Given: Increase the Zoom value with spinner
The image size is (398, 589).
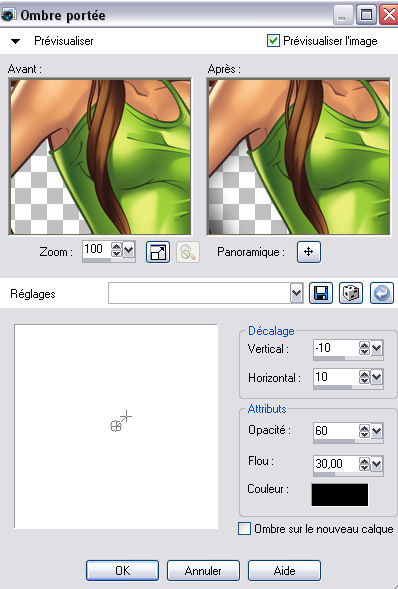Looking at the screenshot, I should coord(117,246).
